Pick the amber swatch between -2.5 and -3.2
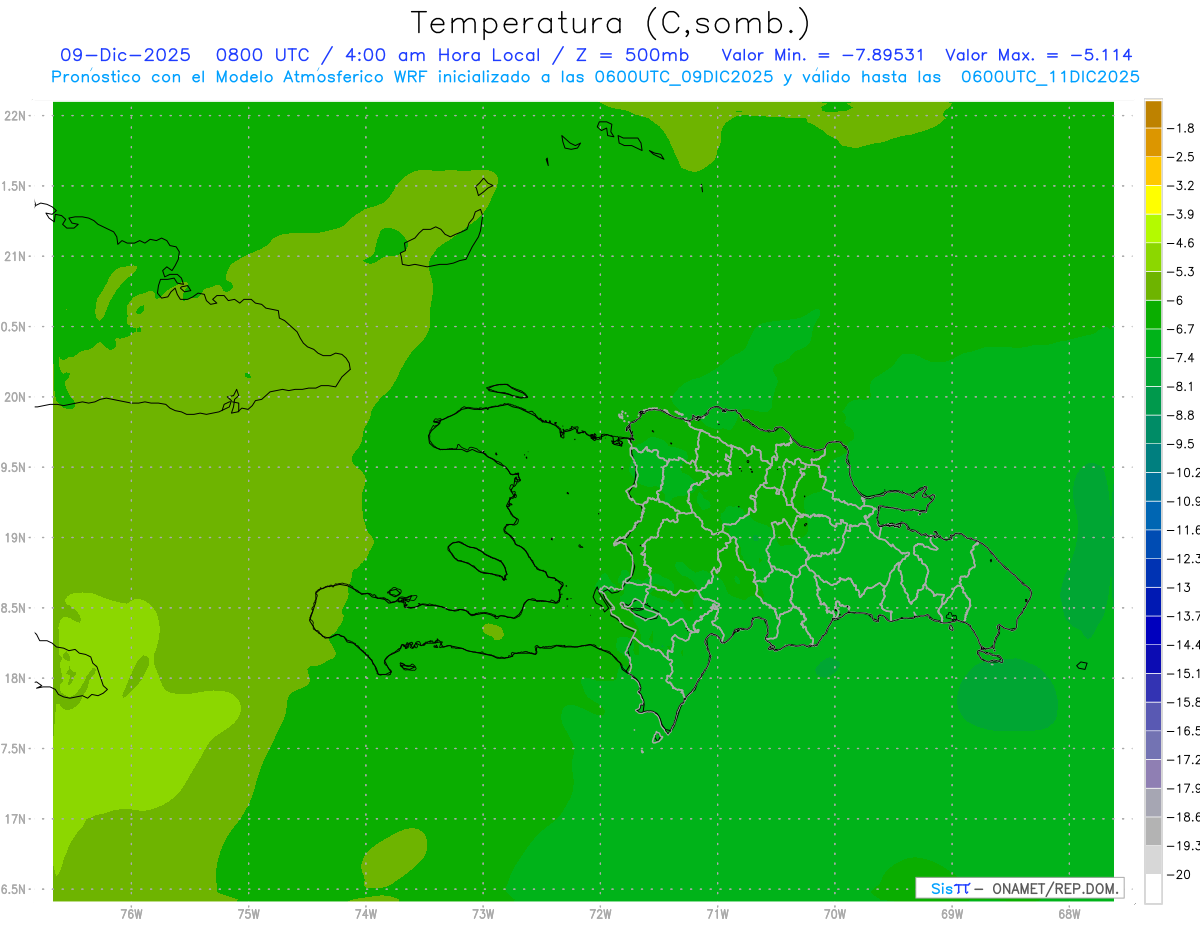Screen dimensions: 1200x927 [1153, 171]
